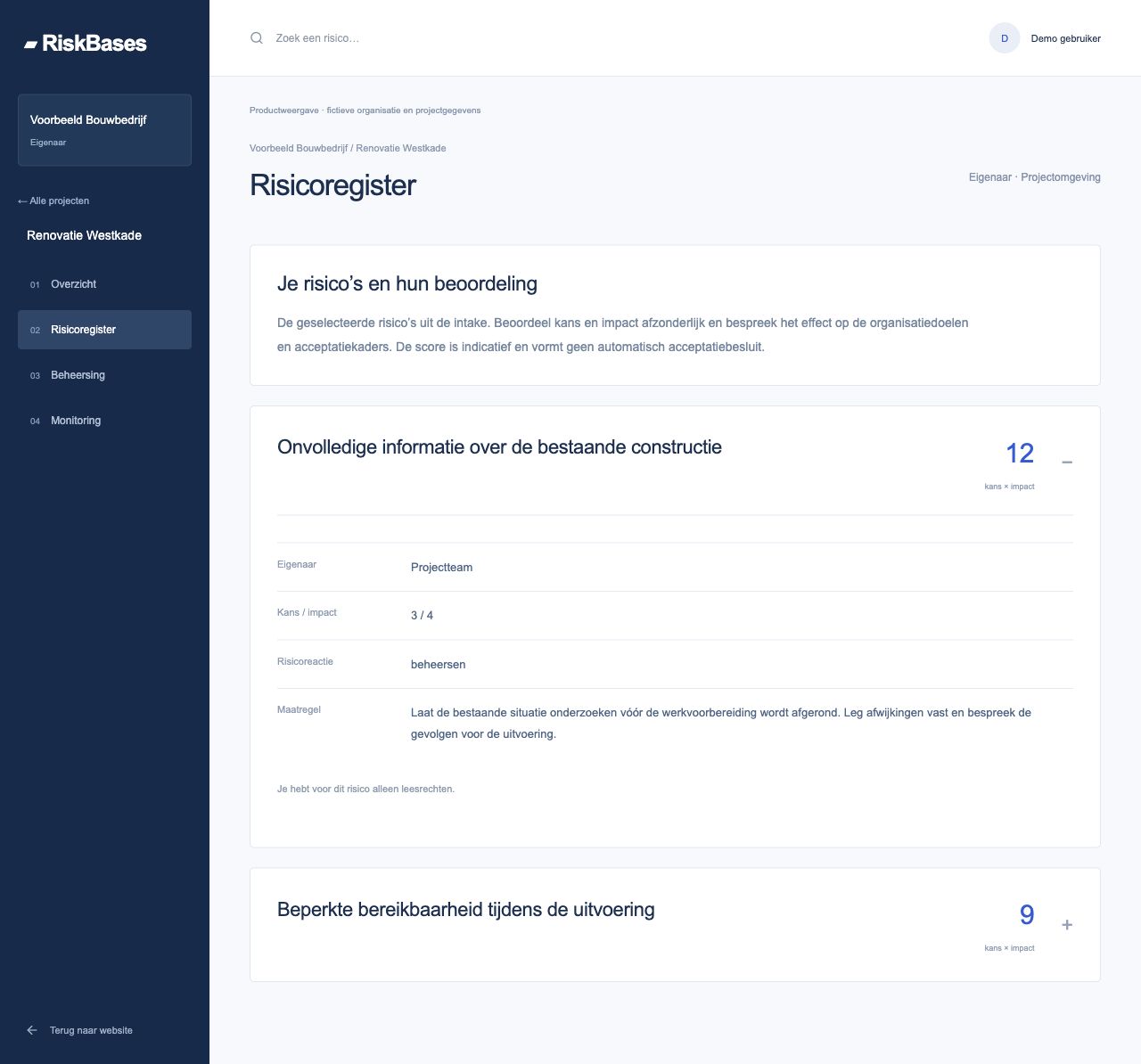
Task: Click the risk score 9
Action: pyautogui.click(x=1027, y=915)
